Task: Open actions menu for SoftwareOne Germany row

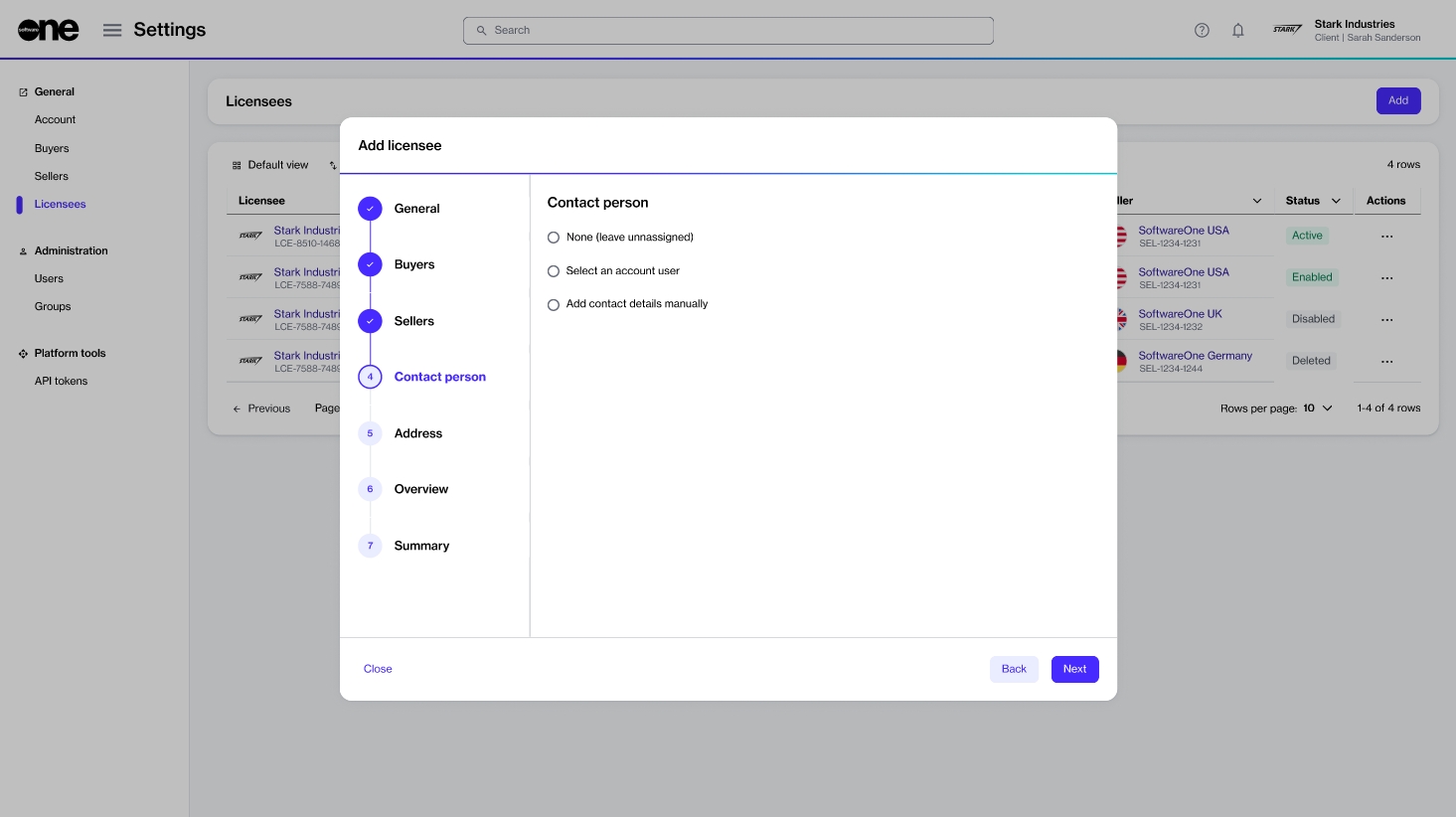Action: (x=1386, y=362)
